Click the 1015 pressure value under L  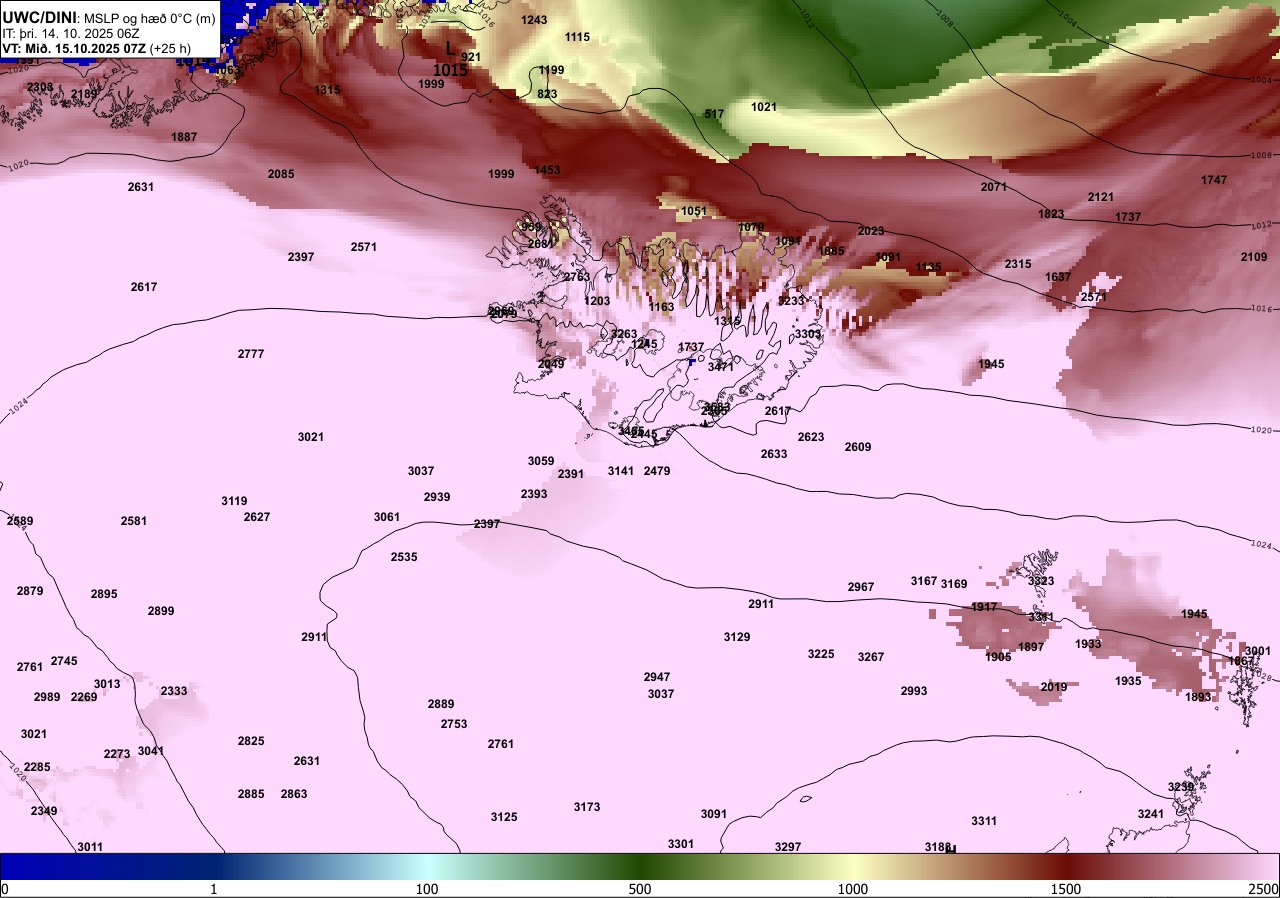tap(450, 70)
